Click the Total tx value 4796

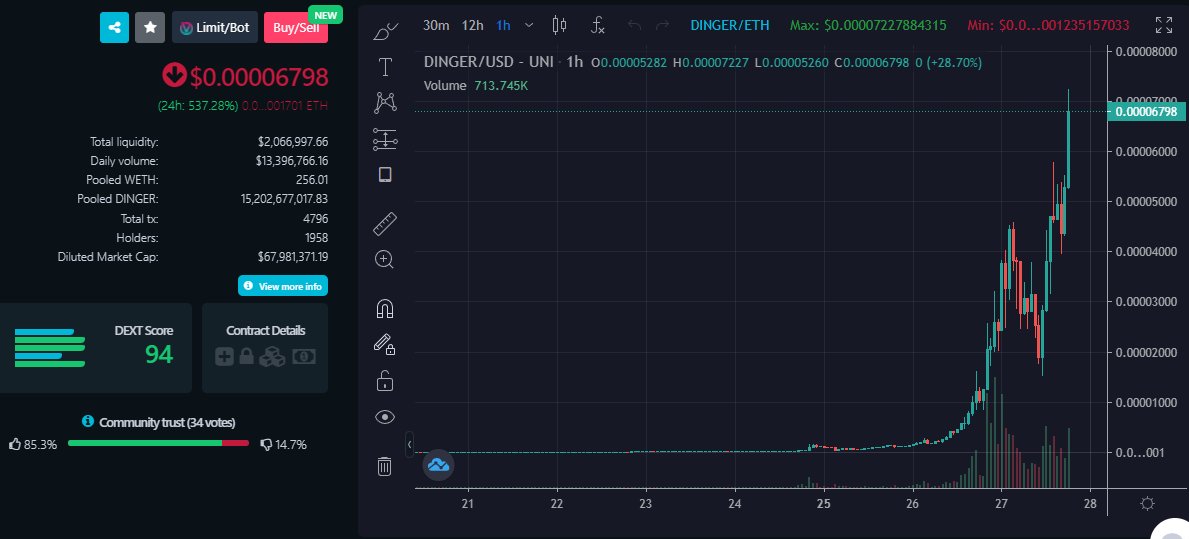[315, 218]
